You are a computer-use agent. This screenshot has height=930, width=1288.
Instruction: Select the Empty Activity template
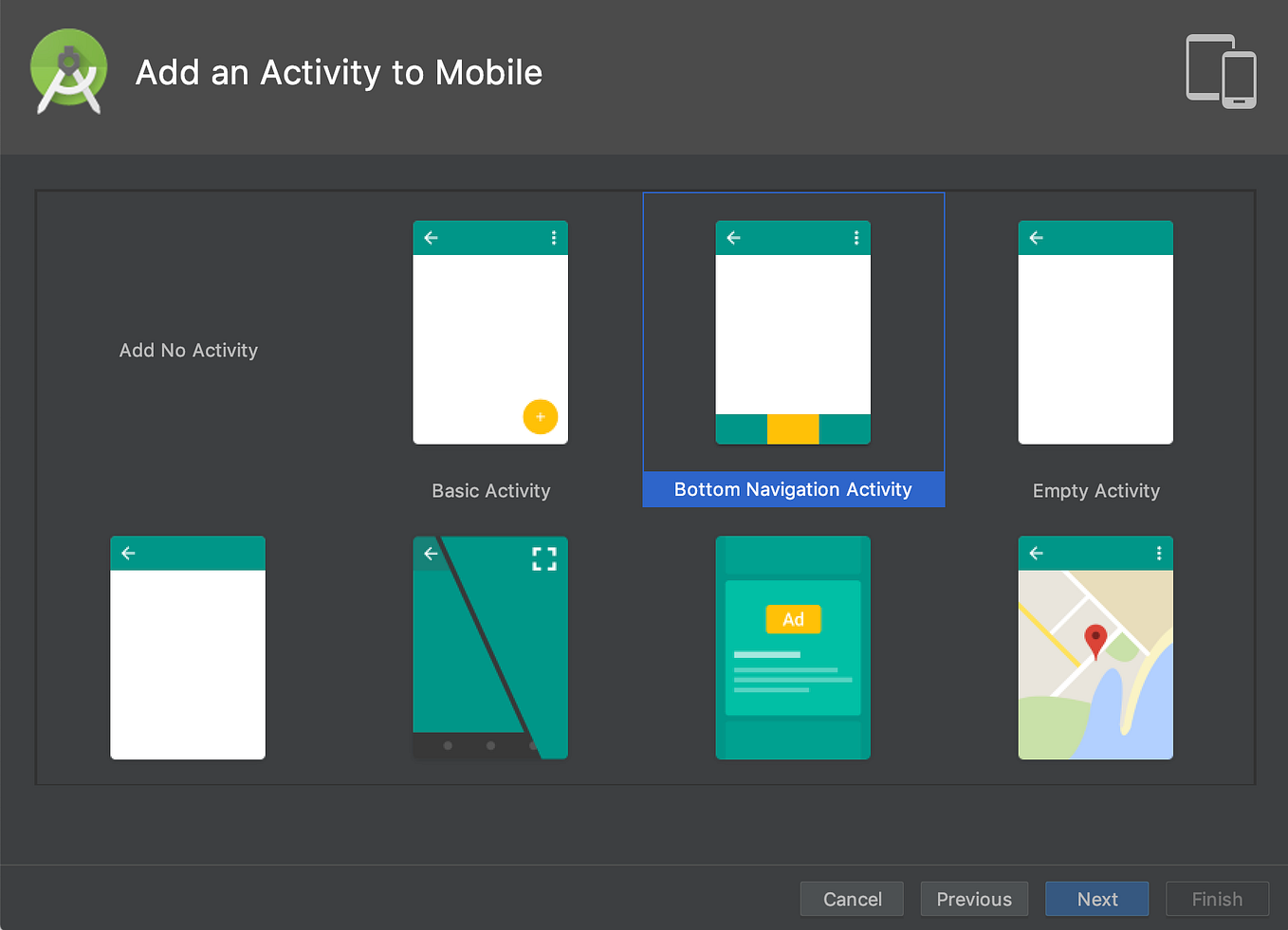pos(1095,333)
